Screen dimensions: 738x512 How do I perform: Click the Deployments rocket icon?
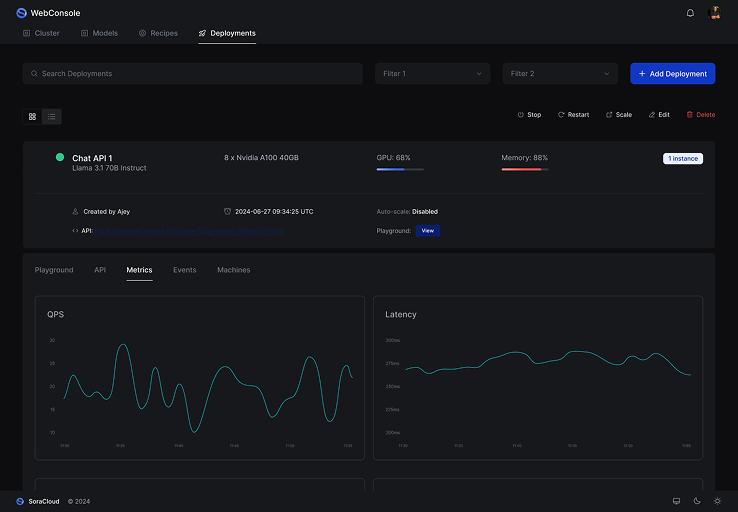point(202,33)
